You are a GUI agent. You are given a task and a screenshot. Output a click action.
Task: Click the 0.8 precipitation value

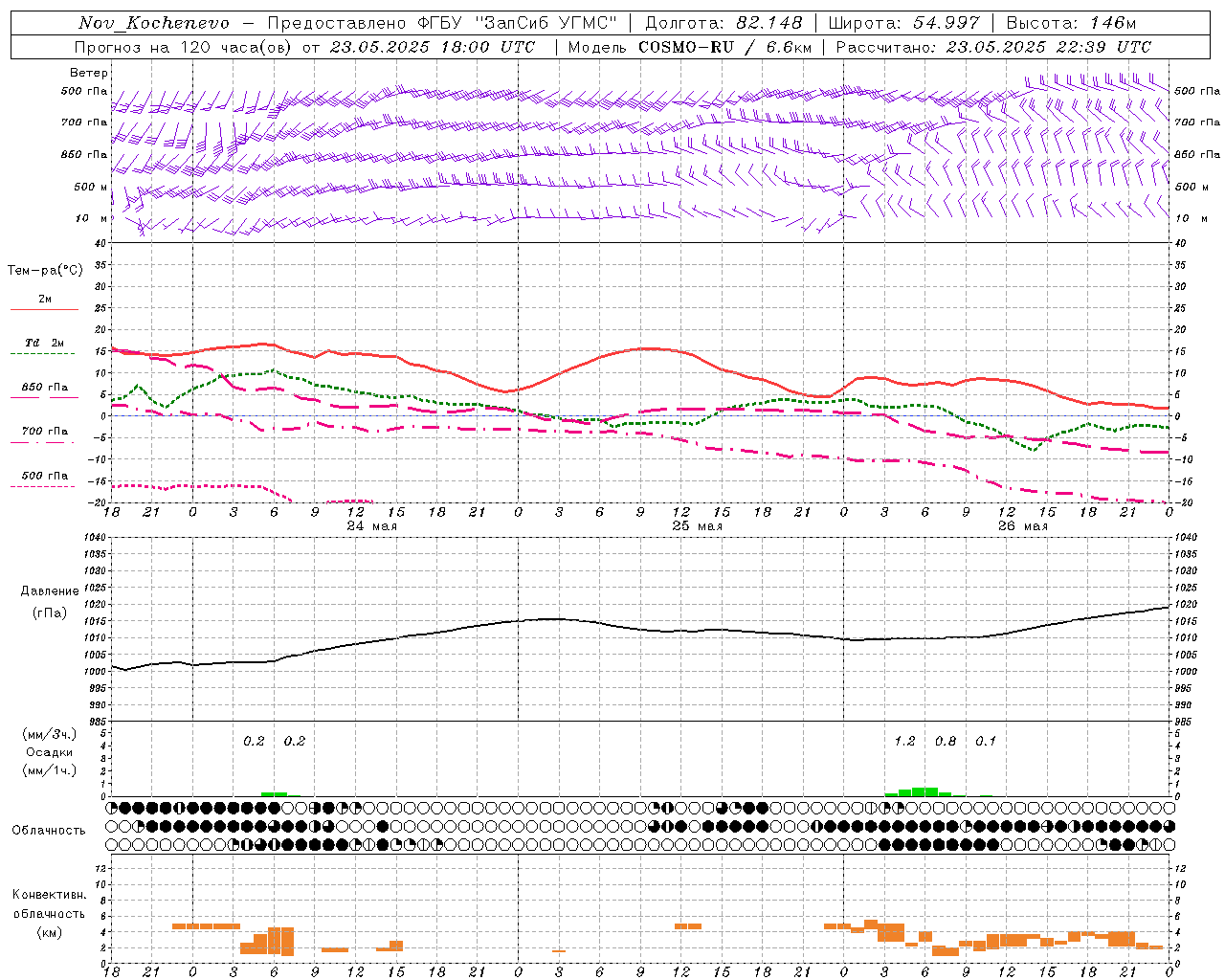(946, 742)
